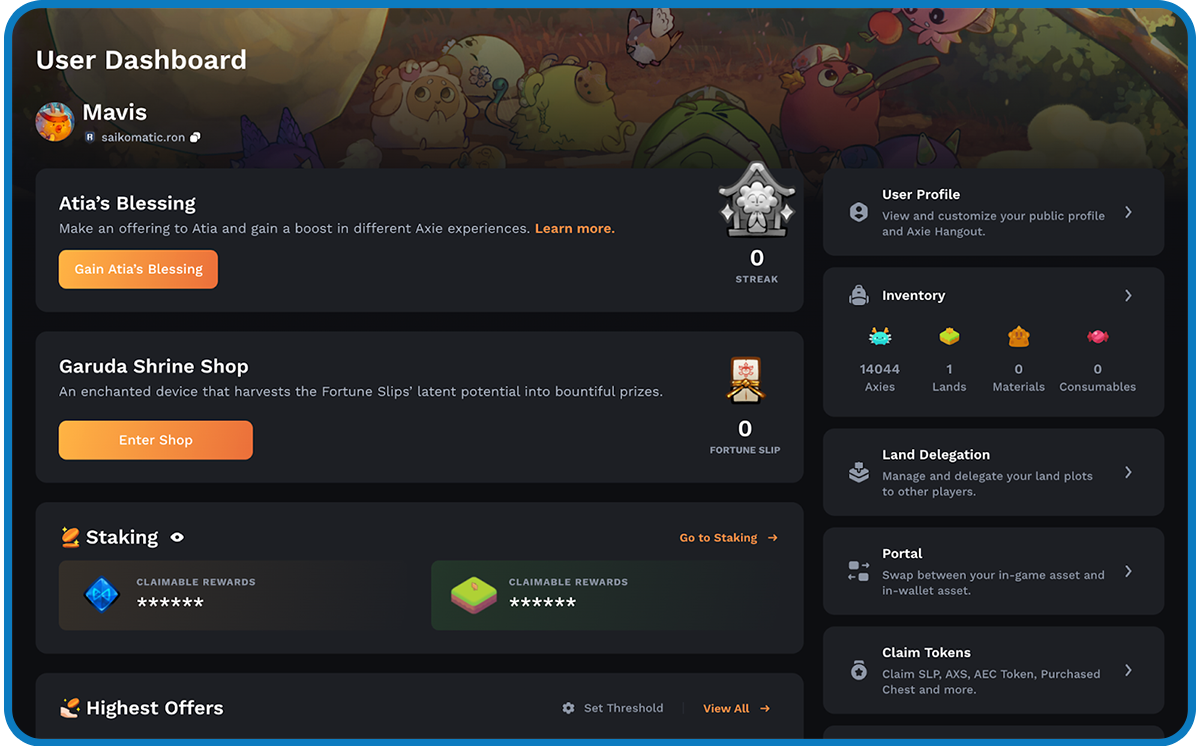Click the Enter Shop button

156,440
